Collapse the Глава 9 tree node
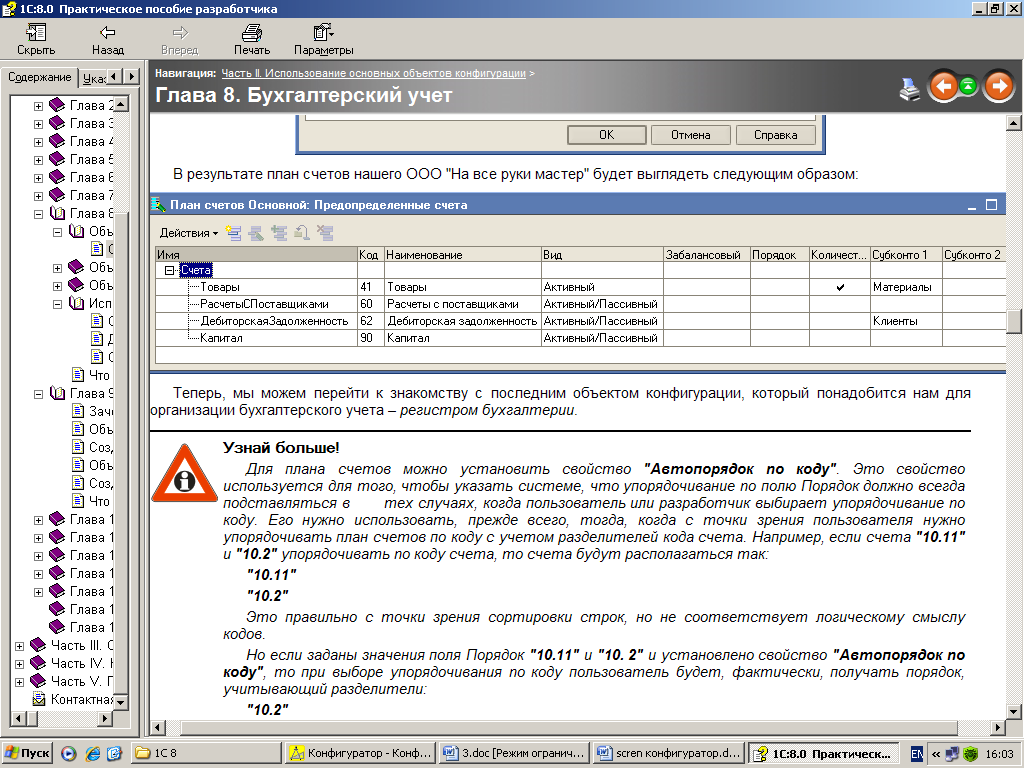Screen dimensions: 1024x768 coord(39,394)
